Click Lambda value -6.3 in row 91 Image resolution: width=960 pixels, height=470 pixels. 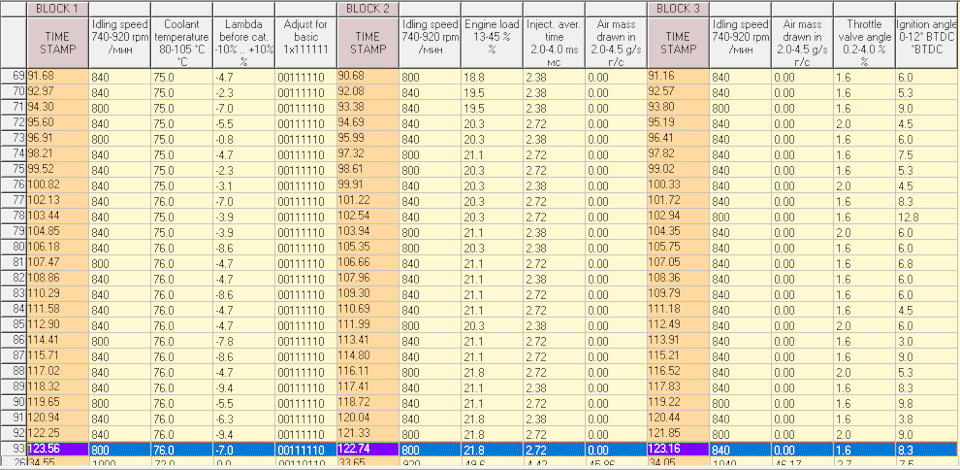[x=243, y=418]
